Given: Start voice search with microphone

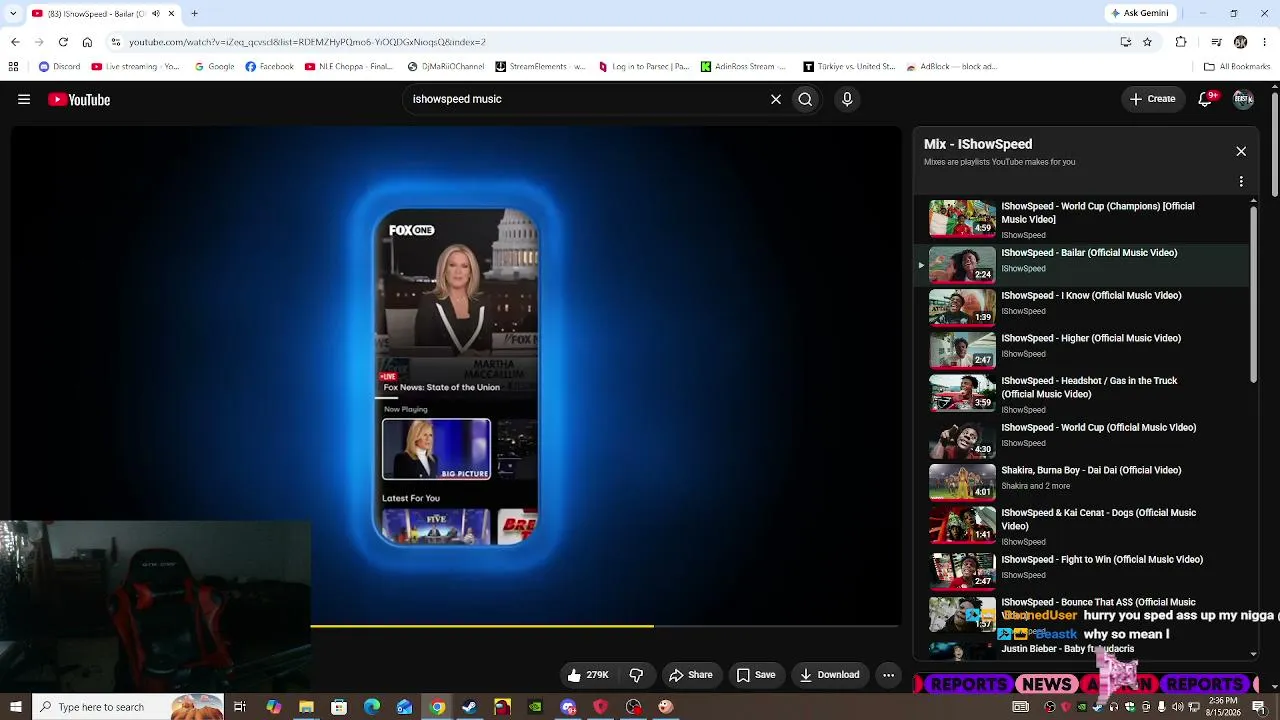Looking at the screenshot, I should click(847, 99).
